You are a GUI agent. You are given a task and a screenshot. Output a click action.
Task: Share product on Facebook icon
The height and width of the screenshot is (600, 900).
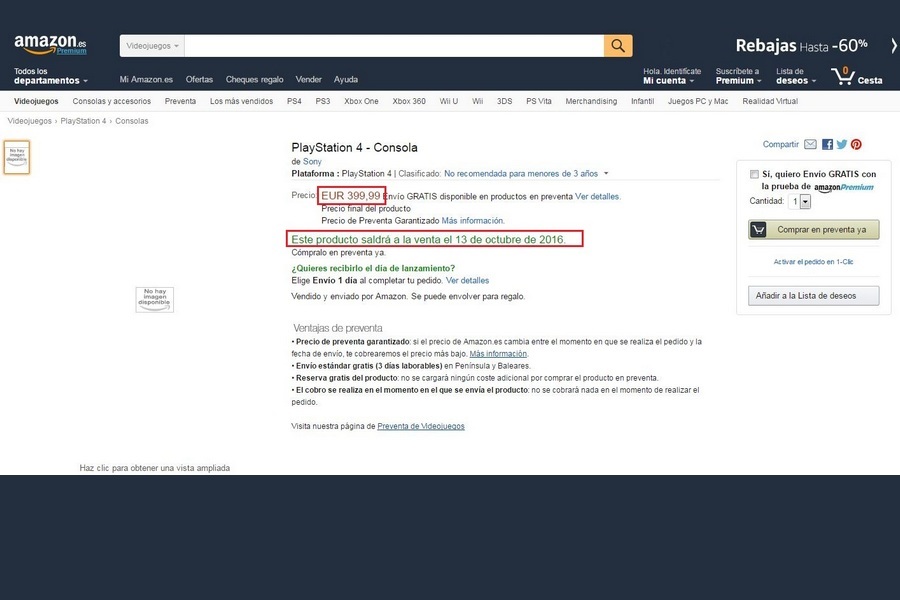pos(827,145)
